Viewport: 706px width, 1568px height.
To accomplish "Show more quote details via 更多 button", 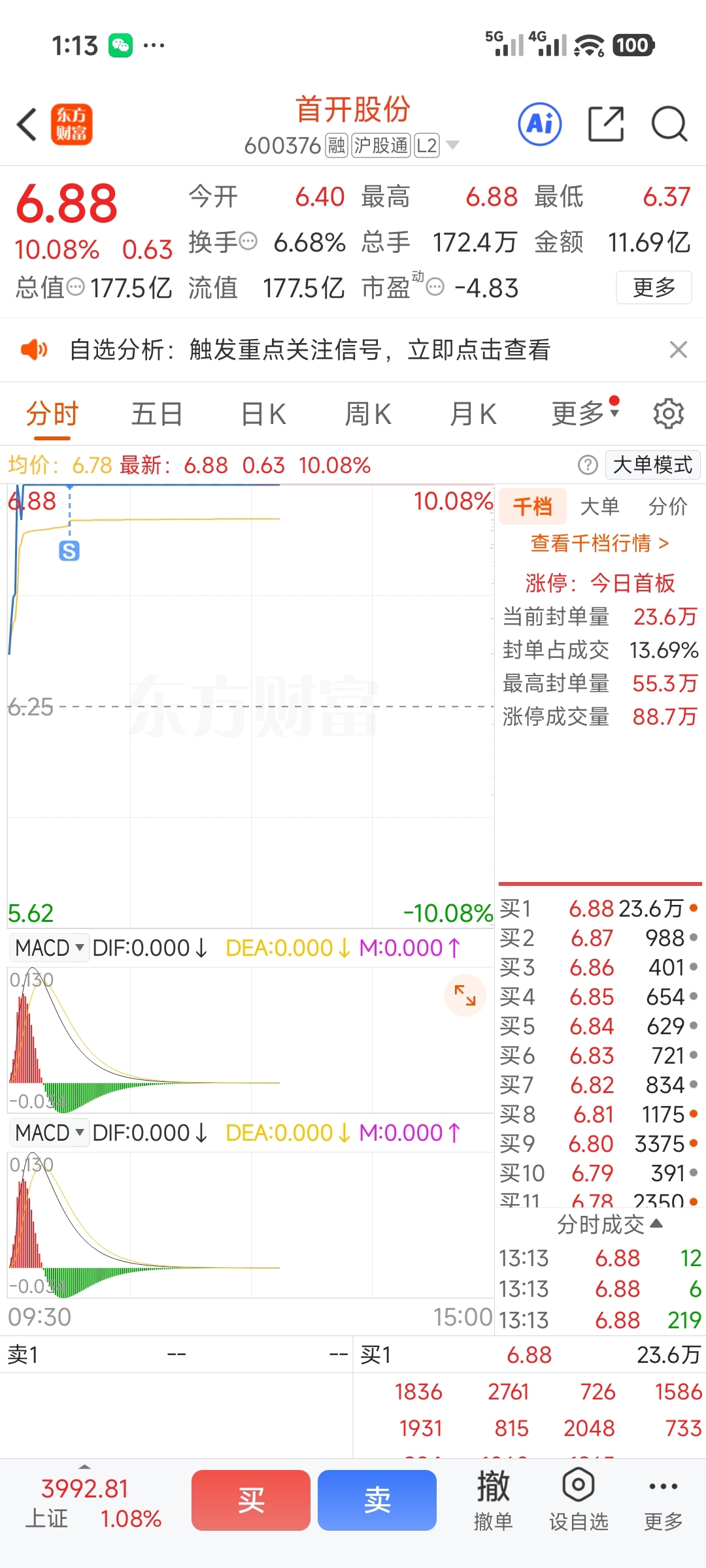I will click(x=654, y=287).
